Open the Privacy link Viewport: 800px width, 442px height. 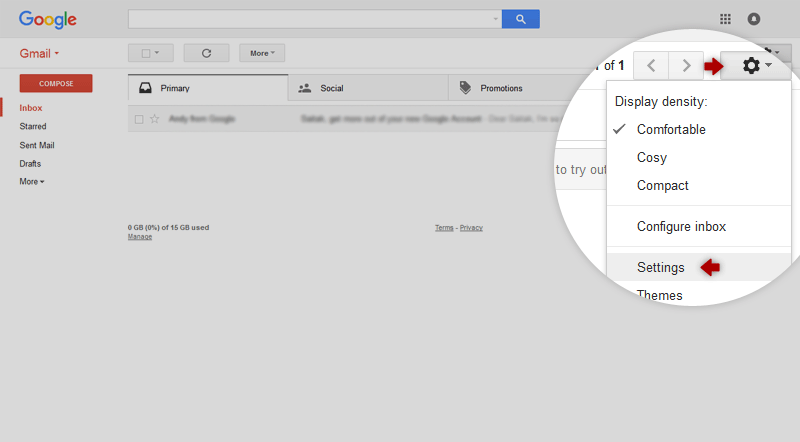tap(471, 228)
